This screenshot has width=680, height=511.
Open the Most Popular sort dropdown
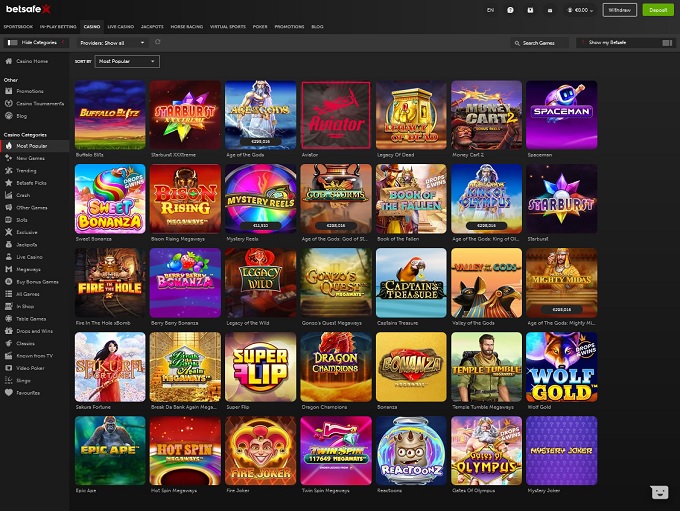(x=126, y=62)
